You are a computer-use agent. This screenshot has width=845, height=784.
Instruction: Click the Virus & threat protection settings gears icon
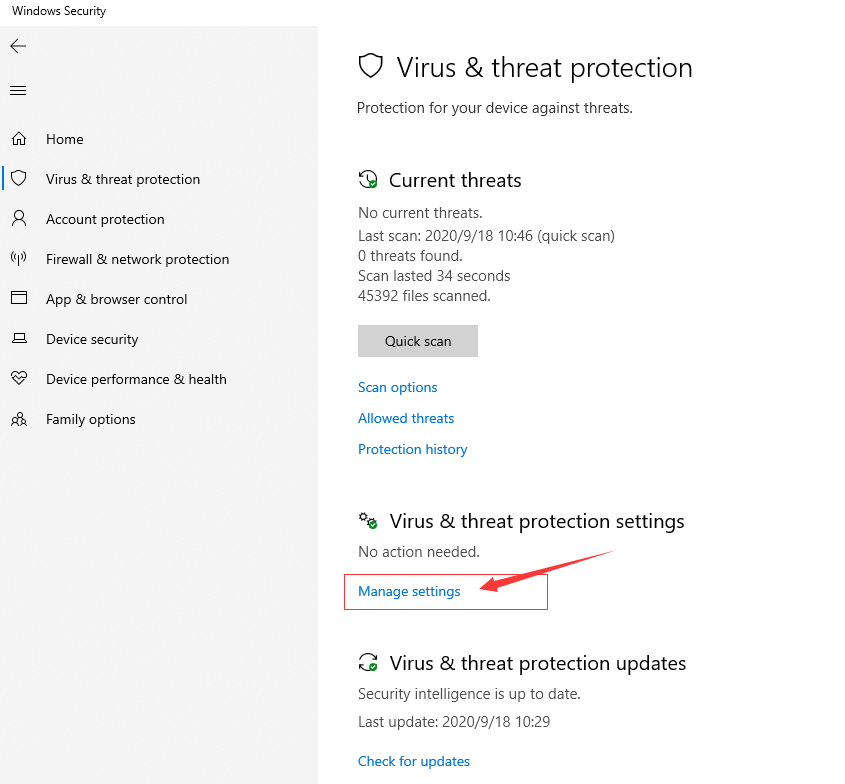(368, 520)
